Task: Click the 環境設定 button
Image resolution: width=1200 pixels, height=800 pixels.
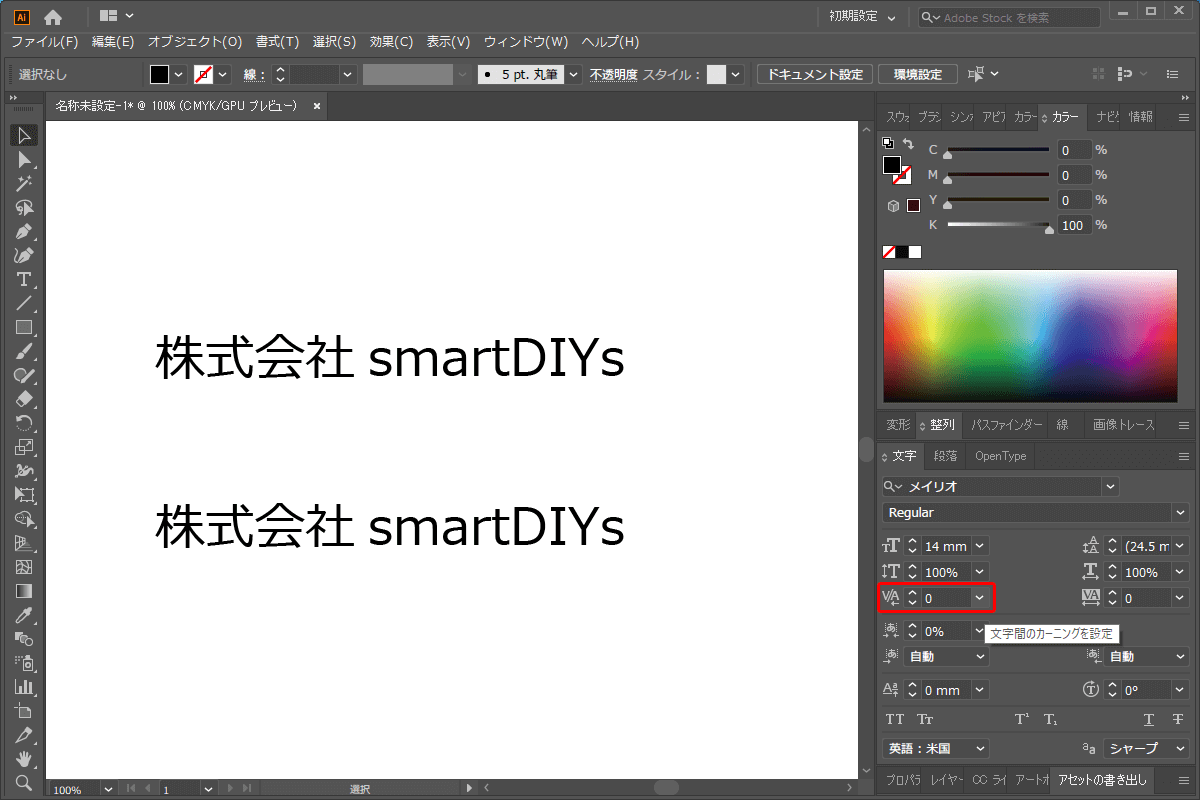Action: pos(918,74)
